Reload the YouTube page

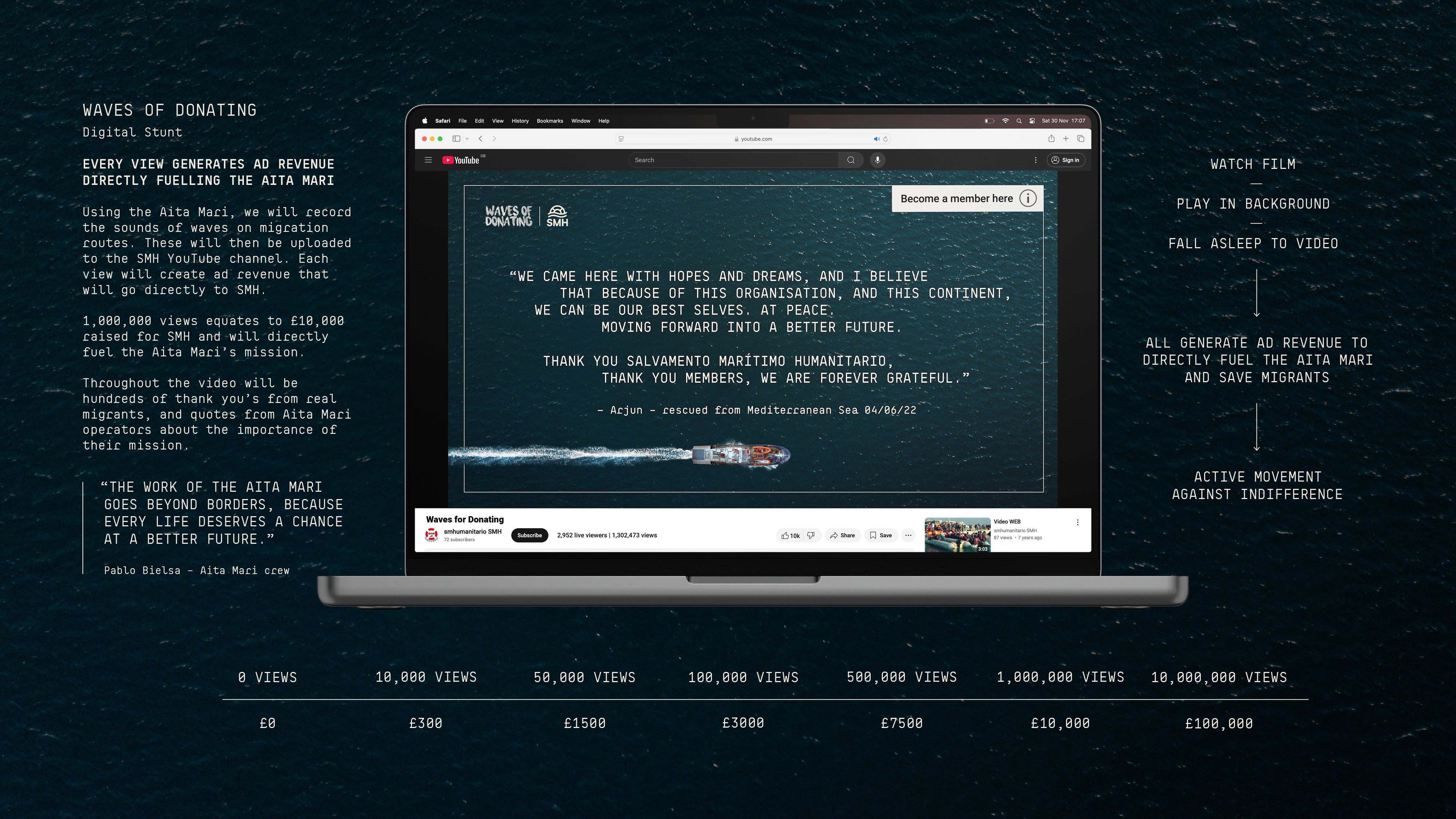(886, 139)
